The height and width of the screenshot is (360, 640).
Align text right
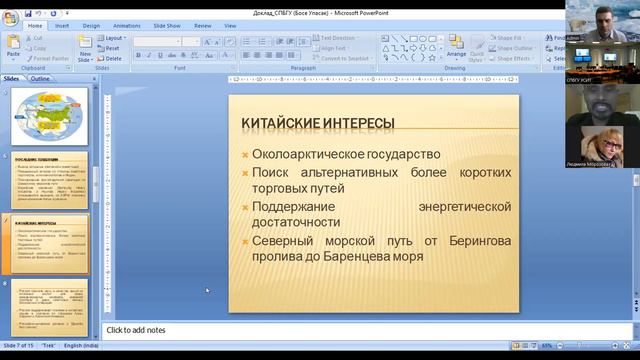(268, 55)
